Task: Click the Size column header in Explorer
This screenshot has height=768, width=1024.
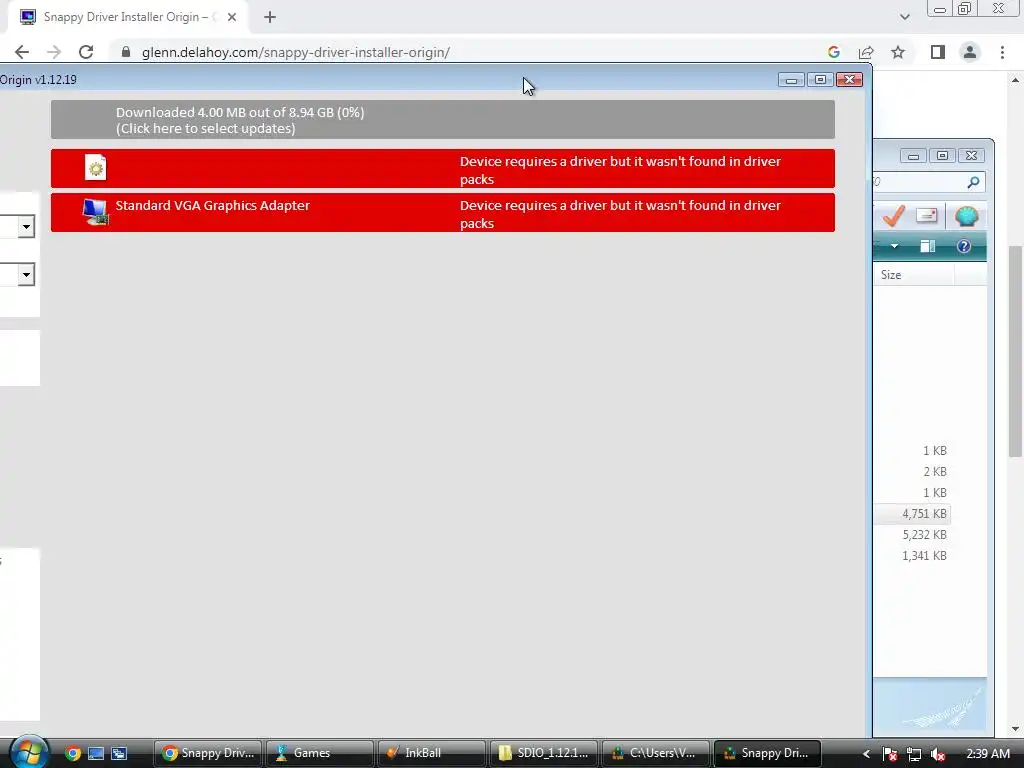Action: [914, 275]
